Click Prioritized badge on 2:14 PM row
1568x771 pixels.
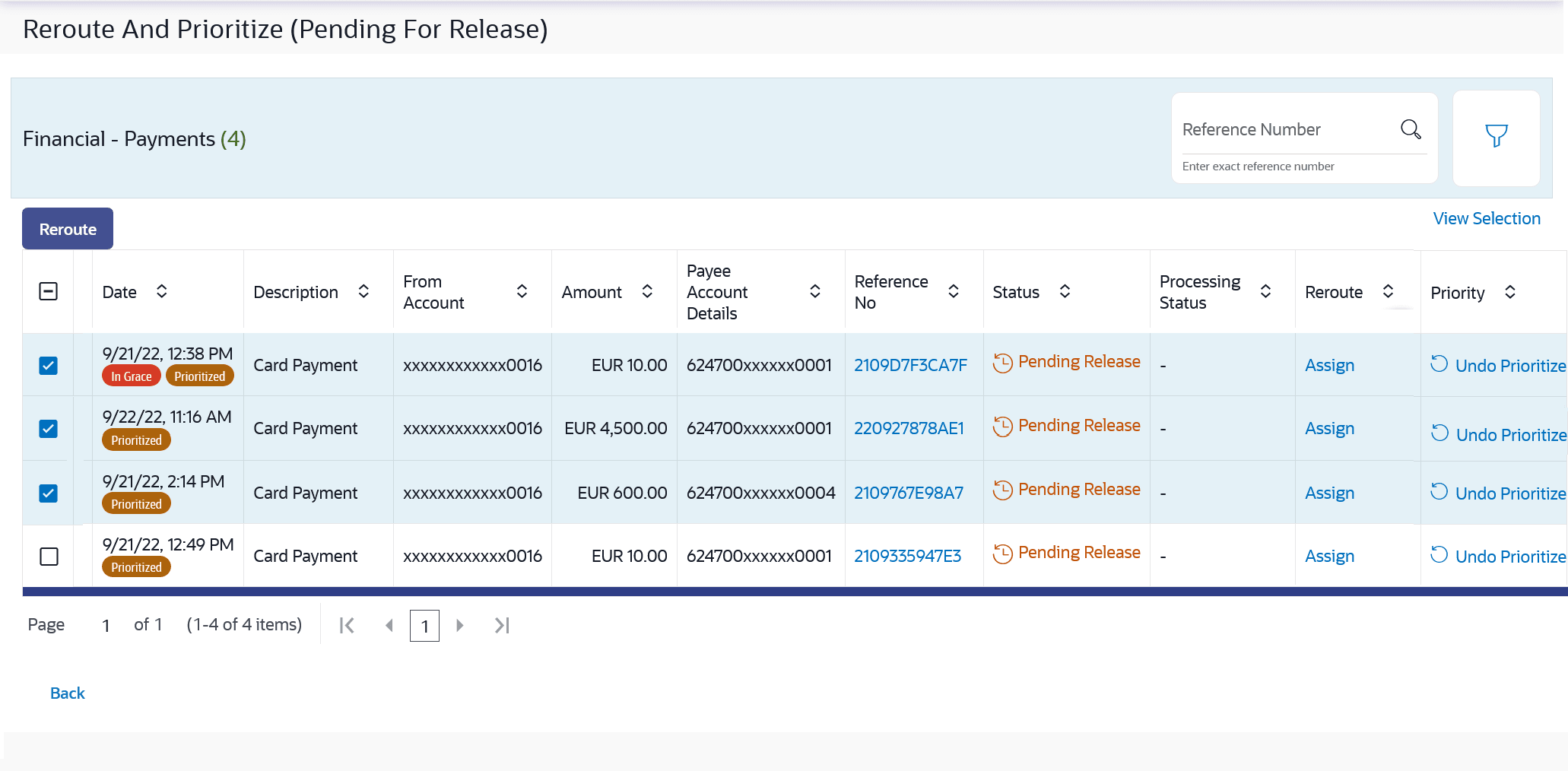coord(137,504)
